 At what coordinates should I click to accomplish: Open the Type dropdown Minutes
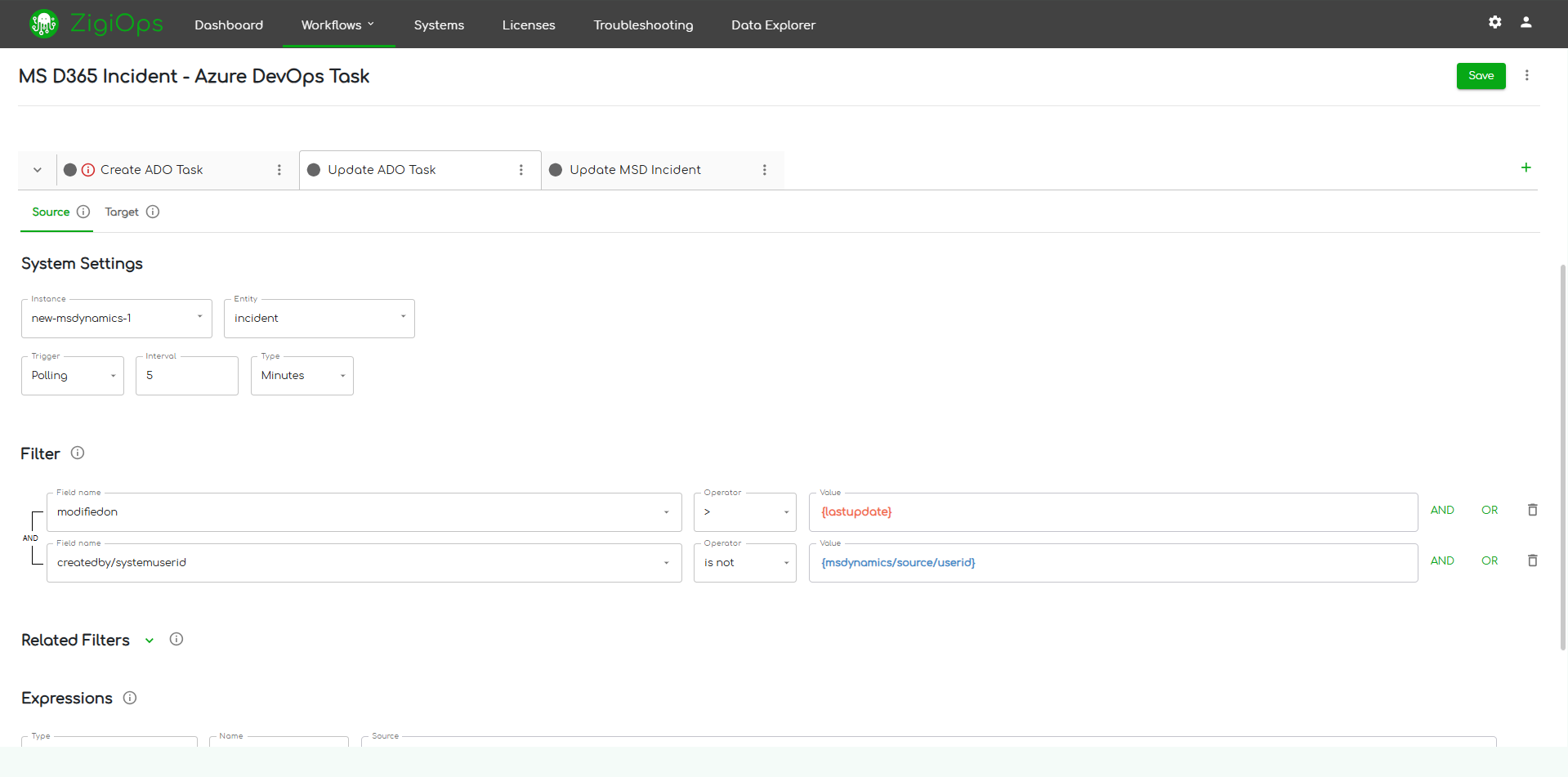click(x=302, y=376)
